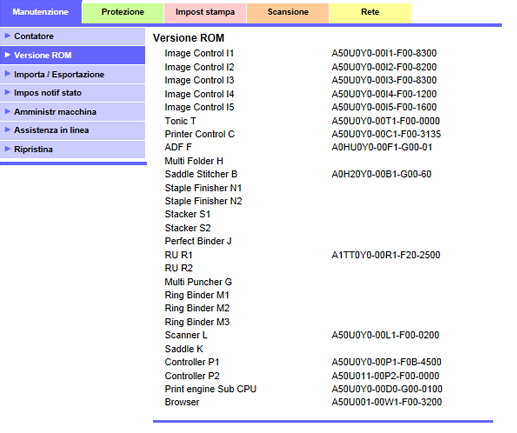517x433 pixels.
Task: Click the arrow icon beside Contatore
Action: click(7, 36)
